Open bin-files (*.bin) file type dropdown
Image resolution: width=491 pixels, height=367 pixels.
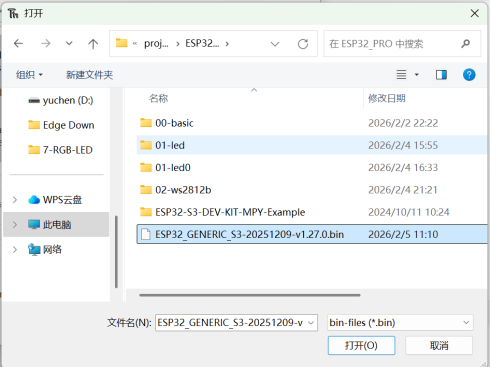400,323
